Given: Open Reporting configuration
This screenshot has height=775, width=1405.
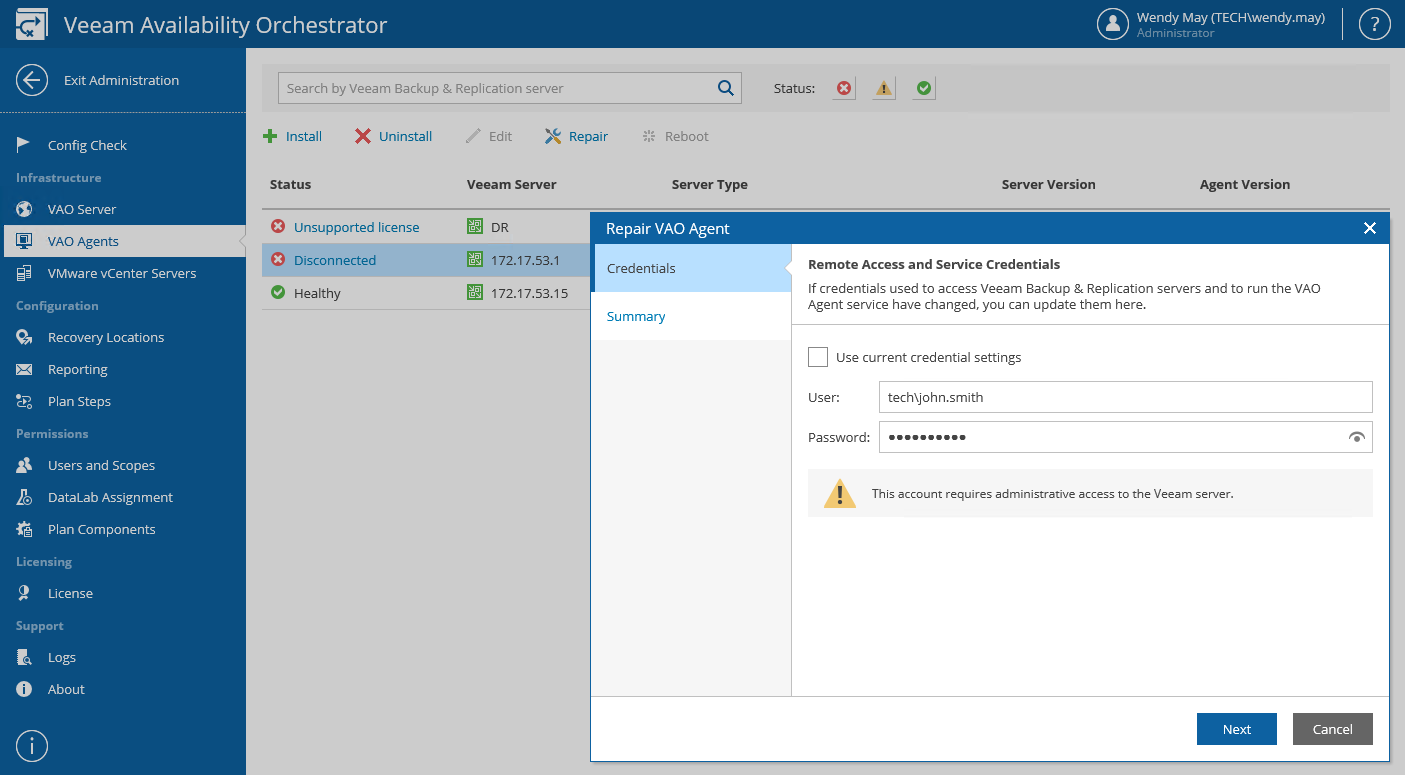Looking at the screenshot, I should (77, 369).
